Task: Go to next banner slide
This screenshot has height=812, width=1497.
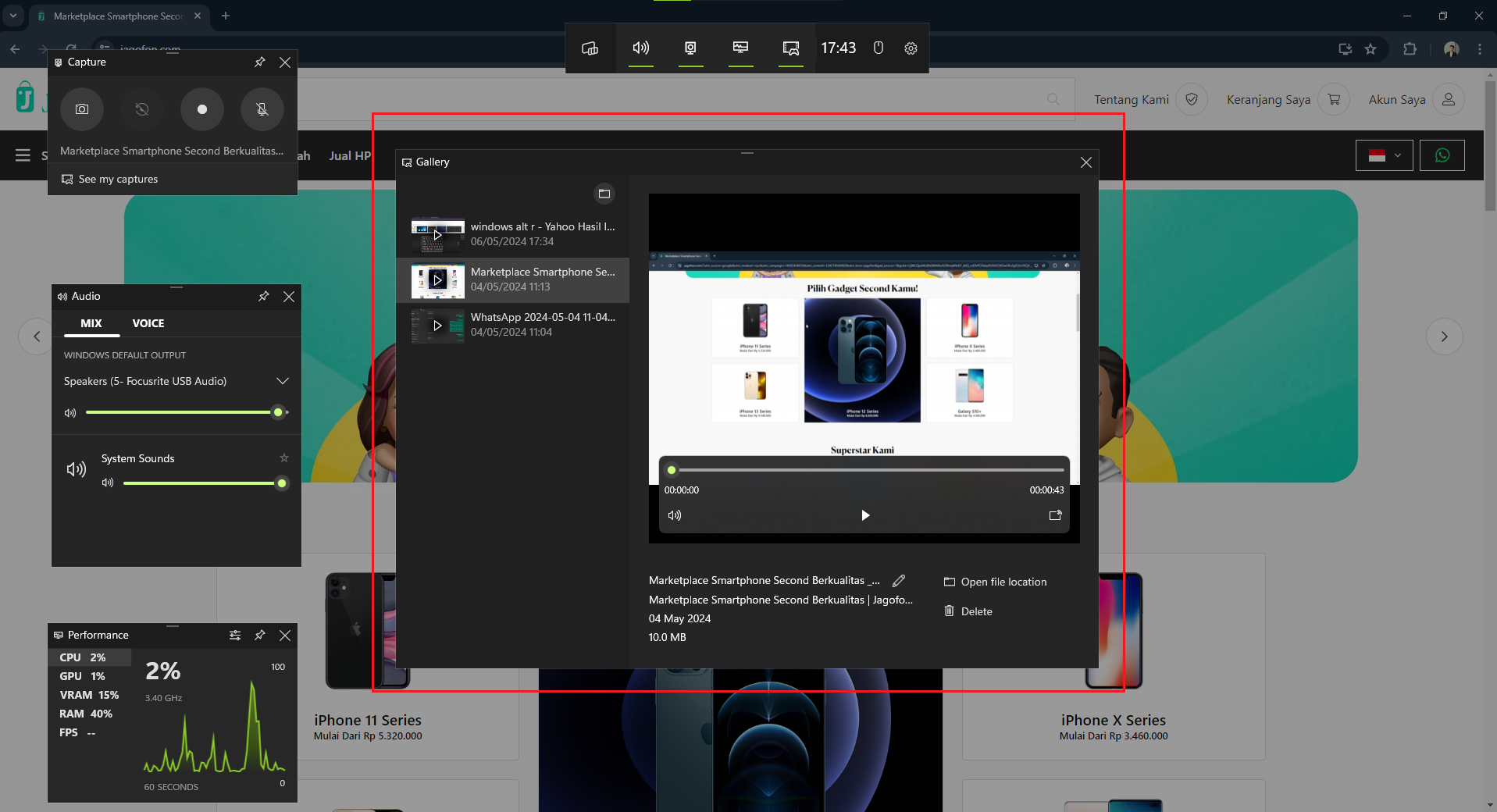Action: tap(1445, 337)
